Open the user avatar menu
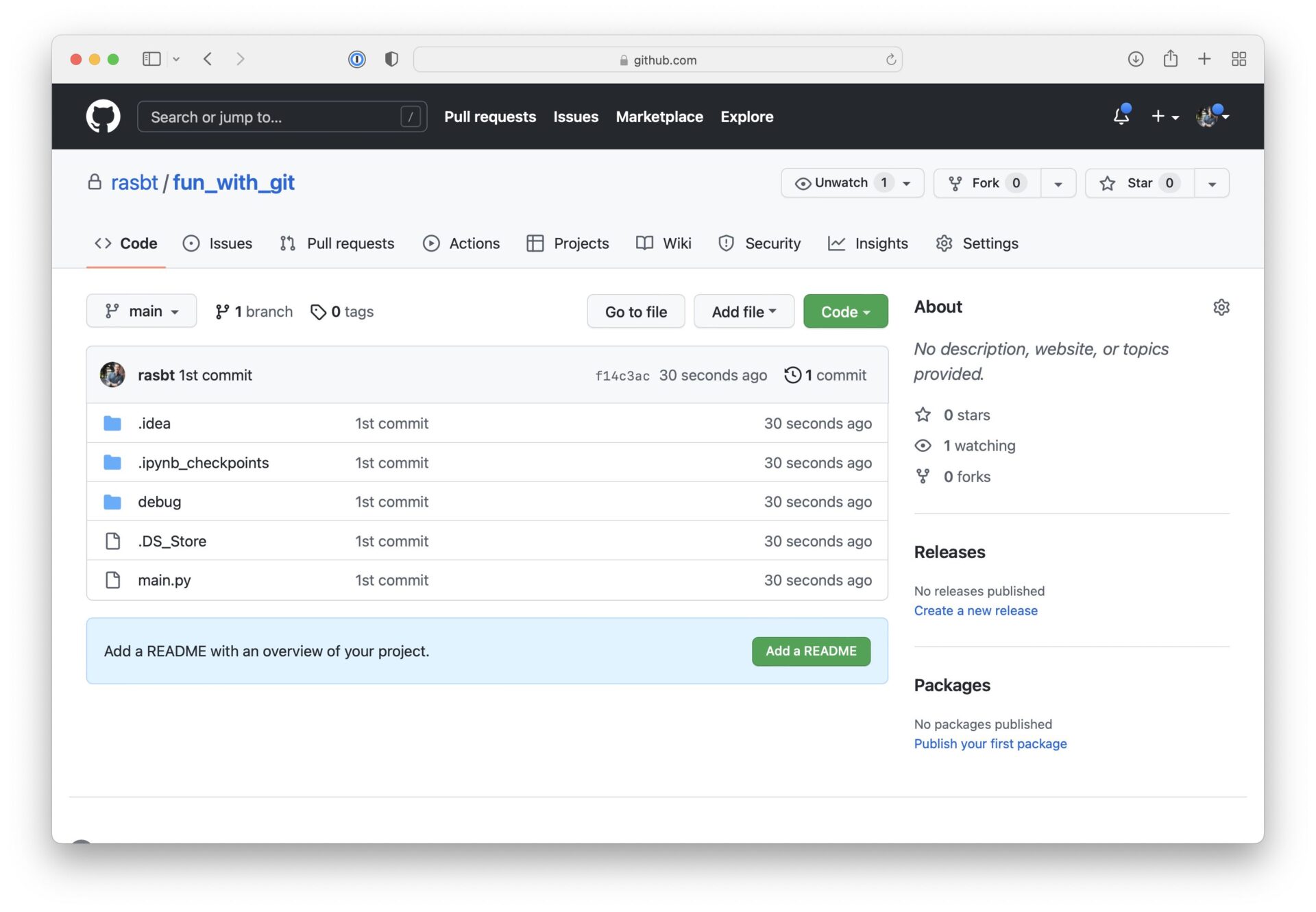1316x912 pixels. point(1212,117)
